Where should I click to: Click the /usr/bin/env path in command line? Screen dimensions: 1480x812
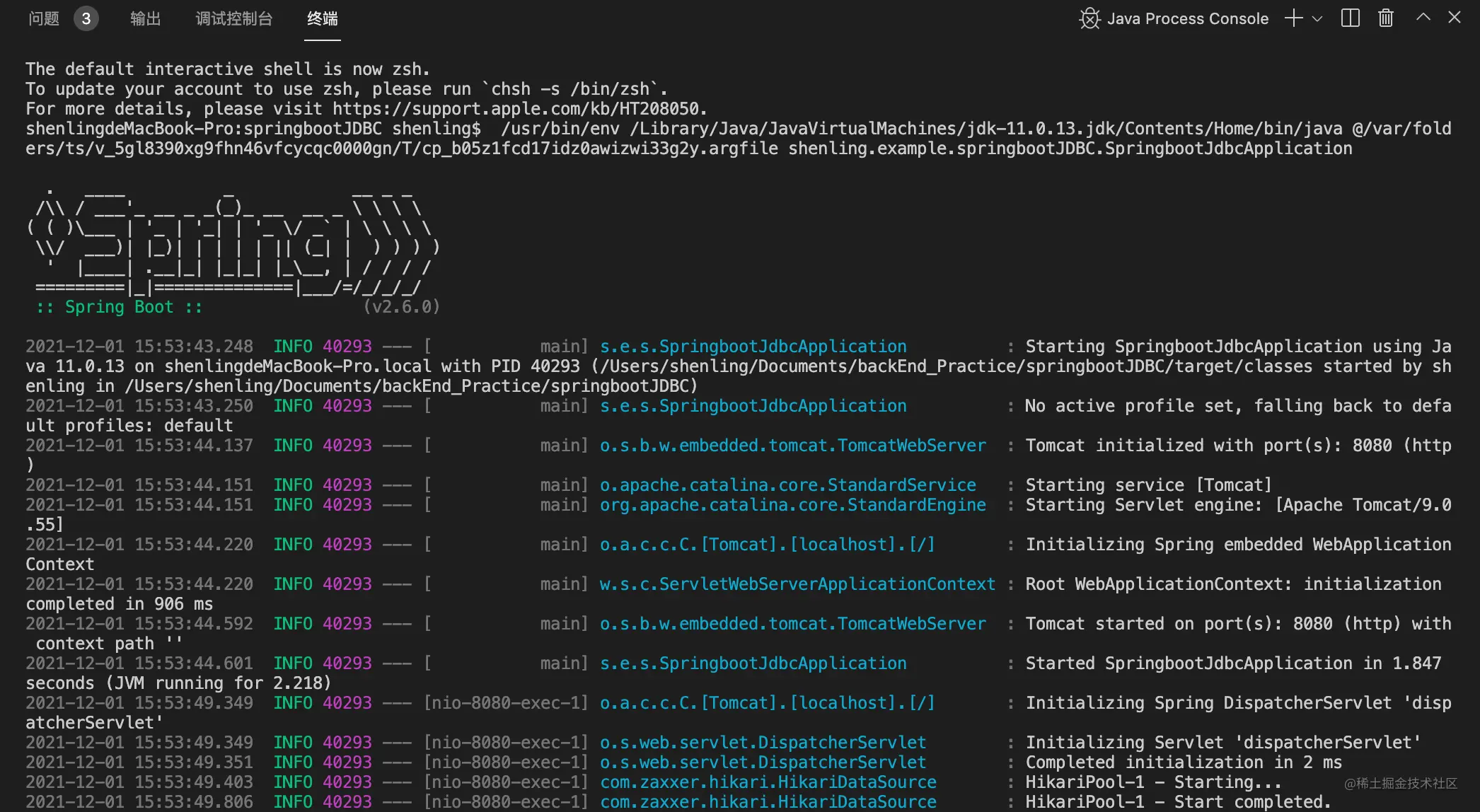560,129
